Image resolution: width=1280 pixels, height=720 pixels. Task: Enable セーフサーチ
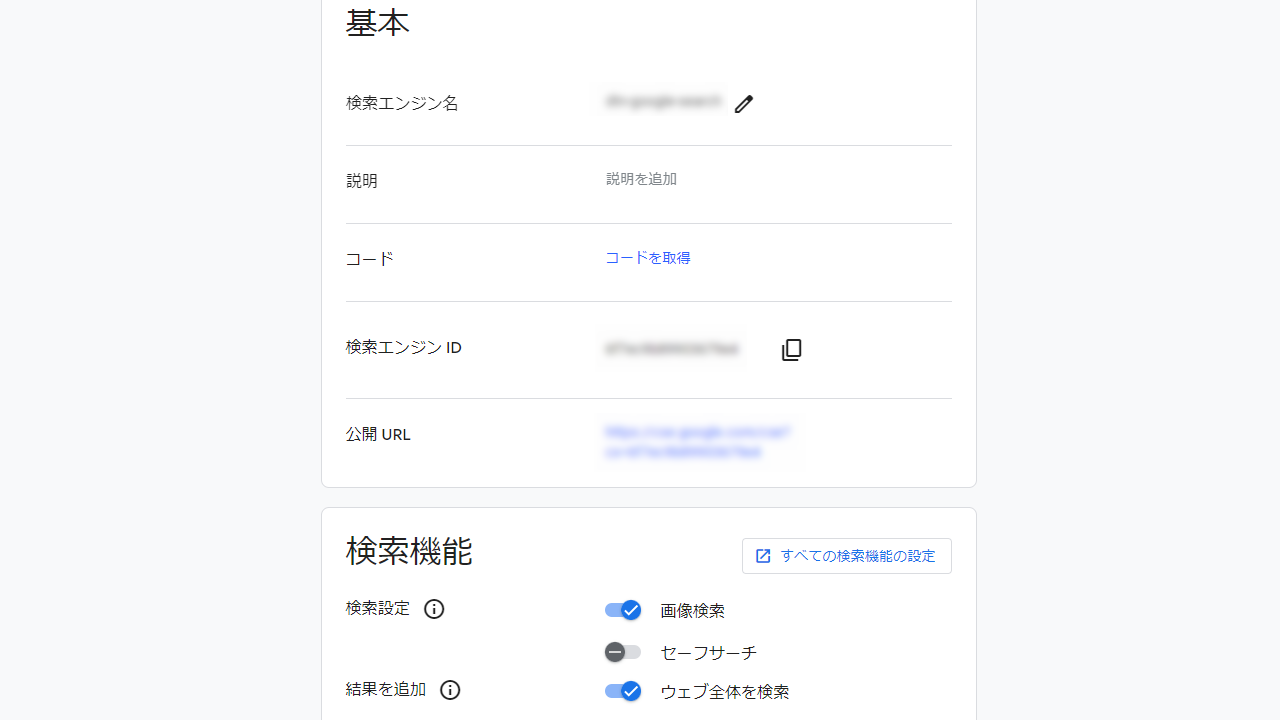[x=622, y=652]
